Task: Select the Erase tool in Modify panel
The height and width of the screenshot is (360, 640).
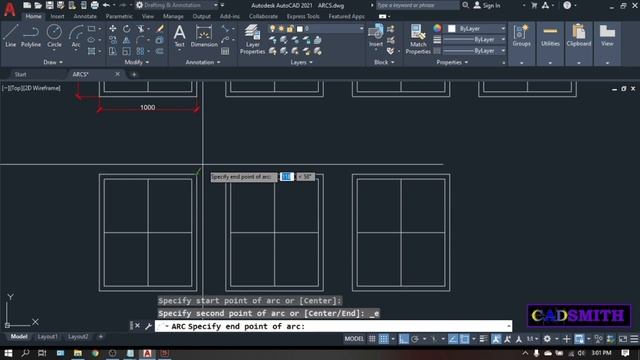Action: tap(160, 29)
